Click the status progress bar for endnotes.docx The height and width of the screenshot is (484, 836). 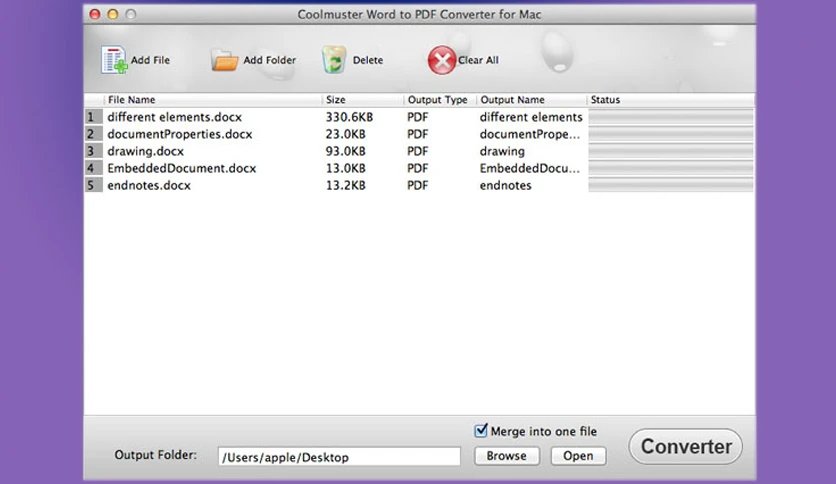coord(671,185)
